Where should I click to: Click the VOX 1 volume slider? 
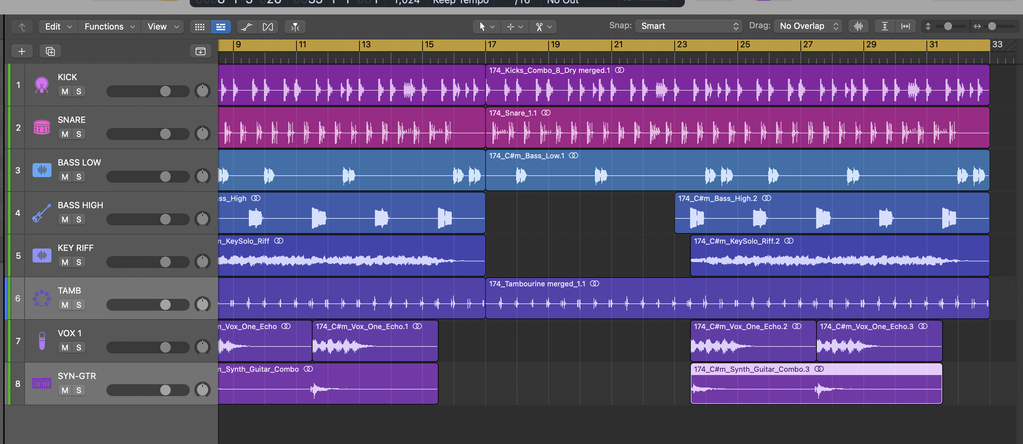[x=148, y=348]
